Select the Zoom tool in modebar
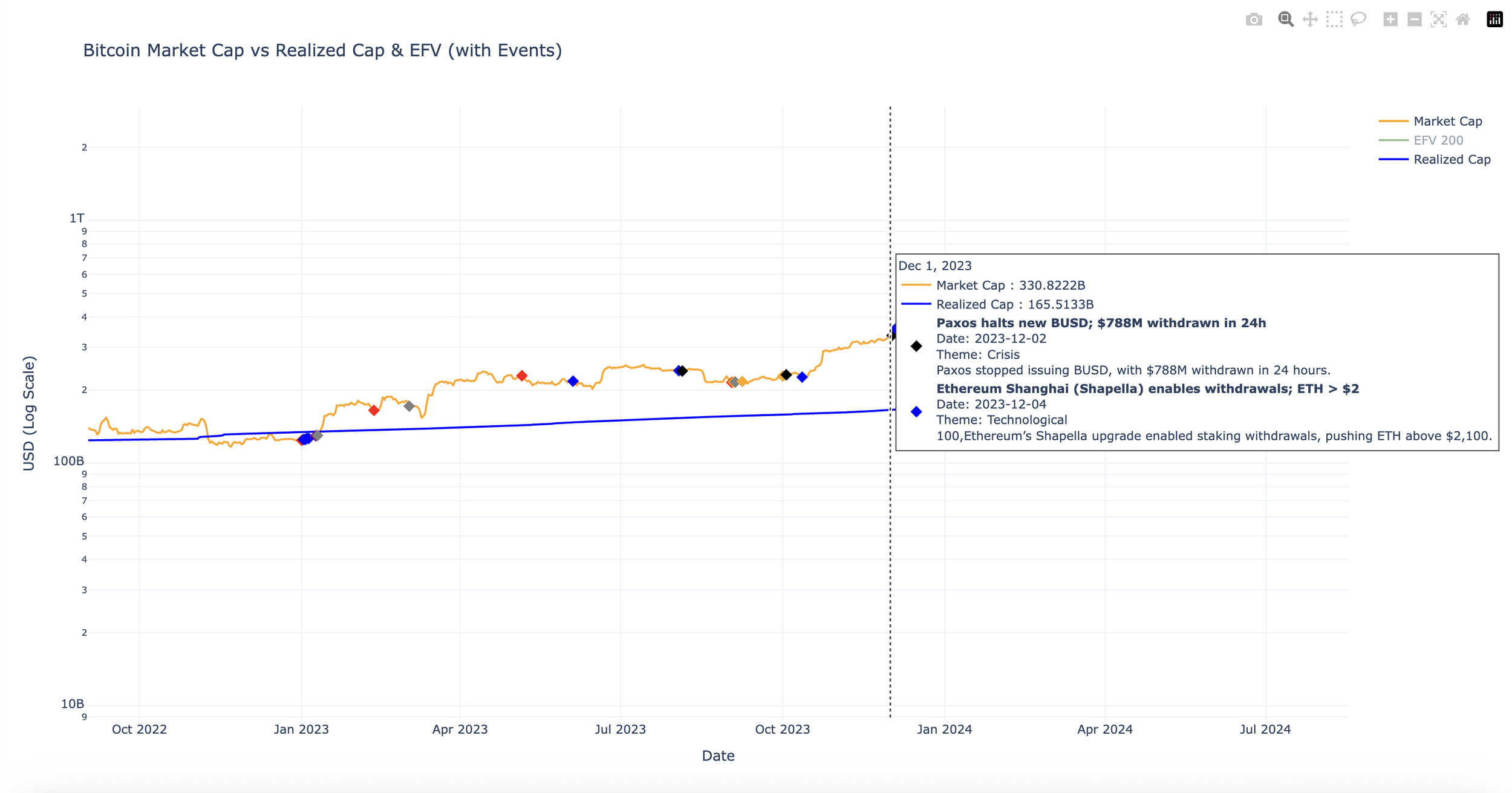Image resolution: width=1512 pixels, height=793 pixels. (x=1285, y=19)
